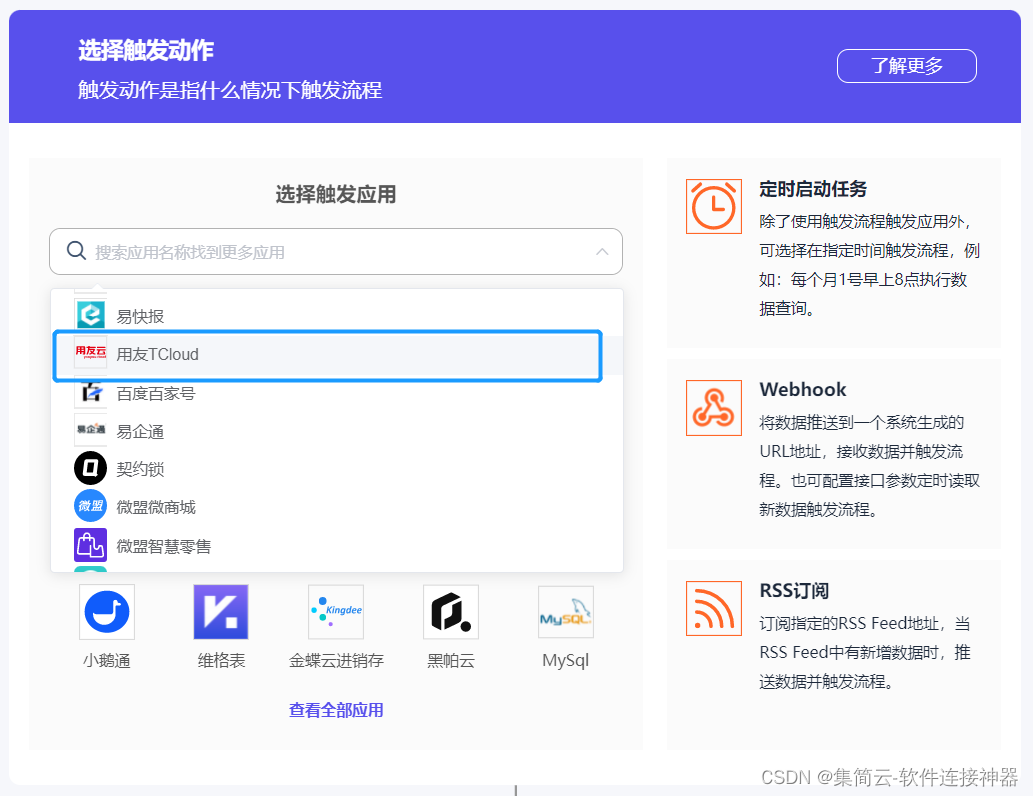Click the 易企通 logo icon
This screenshot has width=1033, height=796.
click(90, 430)
